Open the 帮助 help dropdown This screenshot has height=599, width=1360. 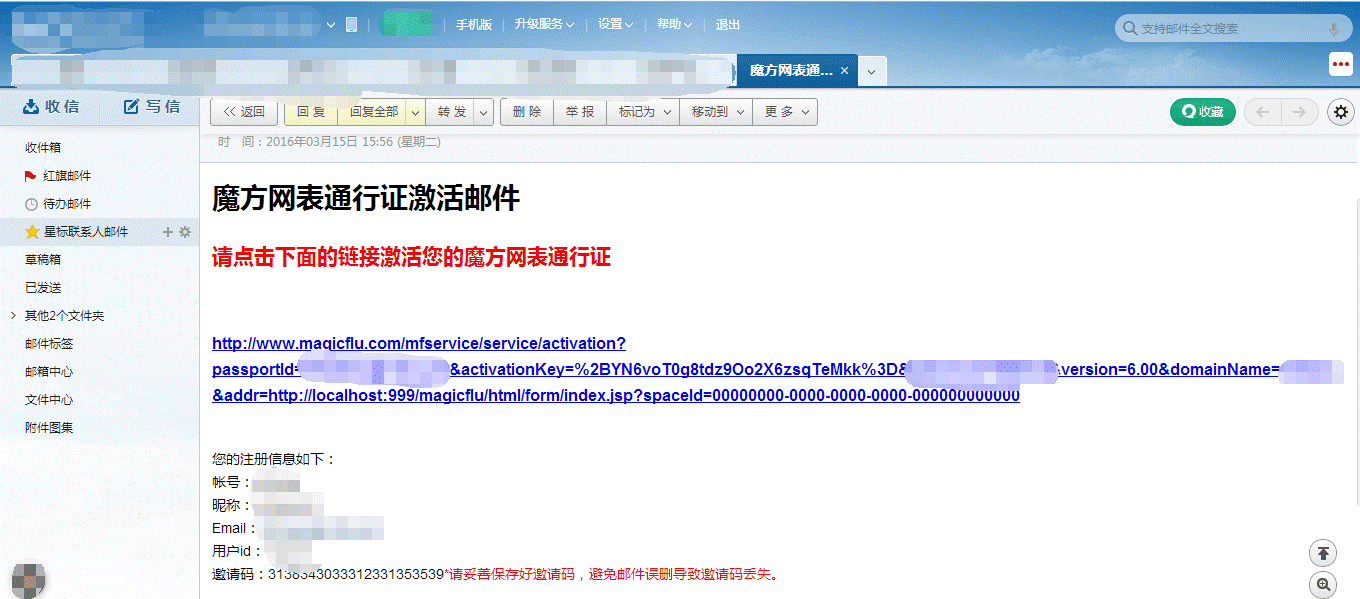pos(674,25)
